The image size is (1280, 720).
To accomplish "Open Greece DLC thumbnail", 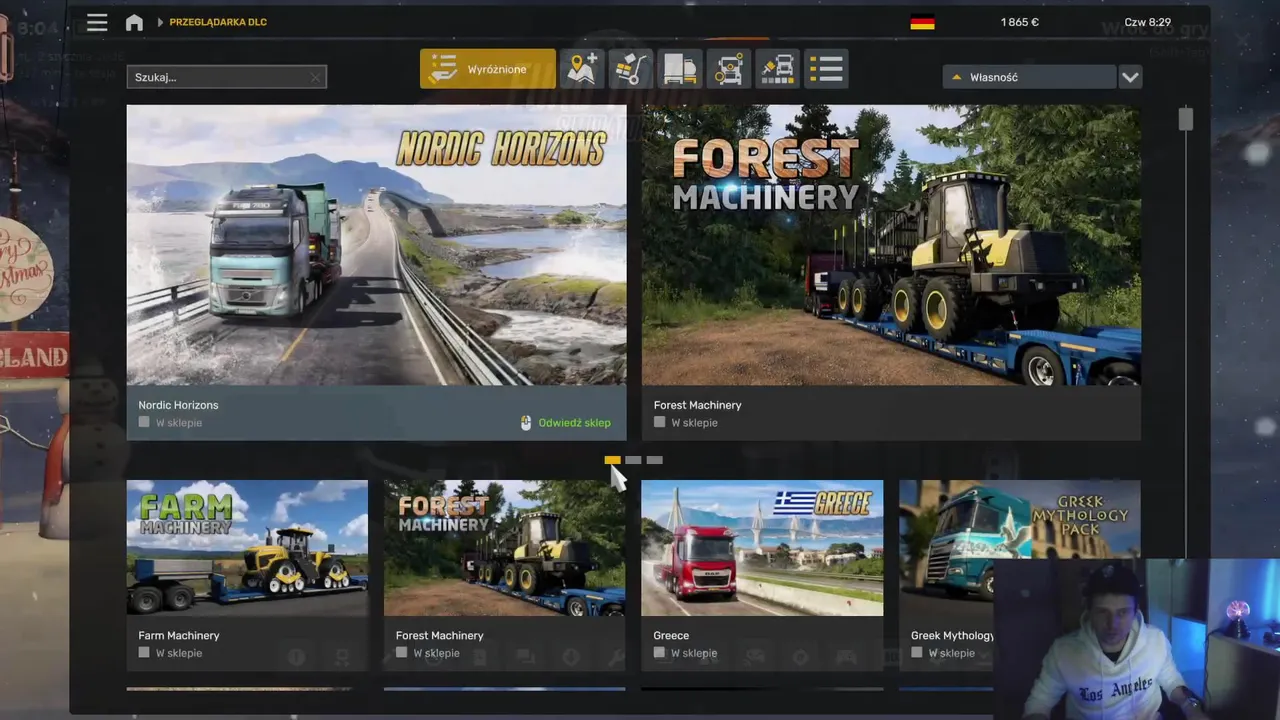I will coord(762,548).
